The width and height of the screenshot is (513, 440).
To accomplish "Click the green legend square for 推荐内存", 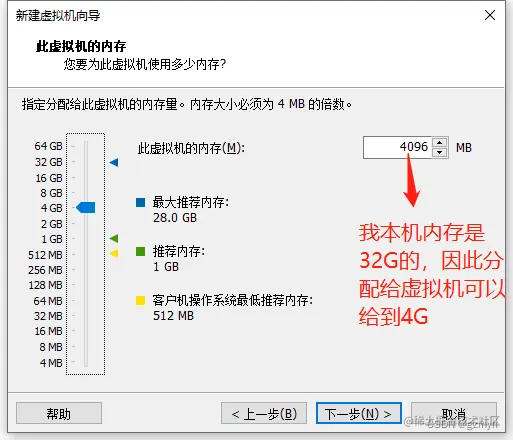I will click(140, 251).
